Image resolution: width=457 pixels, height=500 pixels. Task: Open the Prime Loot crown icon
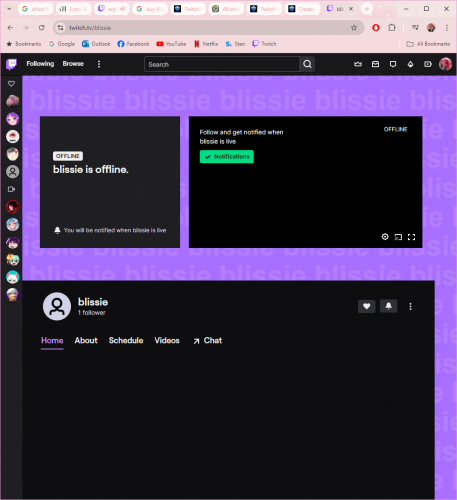point(358,64)
